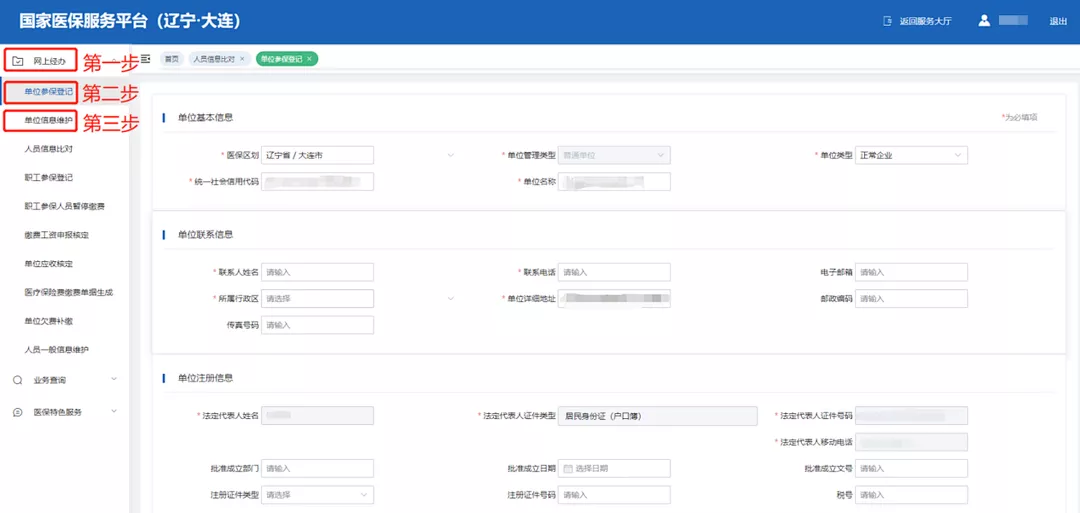Click the 联系人姓名 input field
The height and width of the screenshot is (513, 1080).
tap(317, 272)
